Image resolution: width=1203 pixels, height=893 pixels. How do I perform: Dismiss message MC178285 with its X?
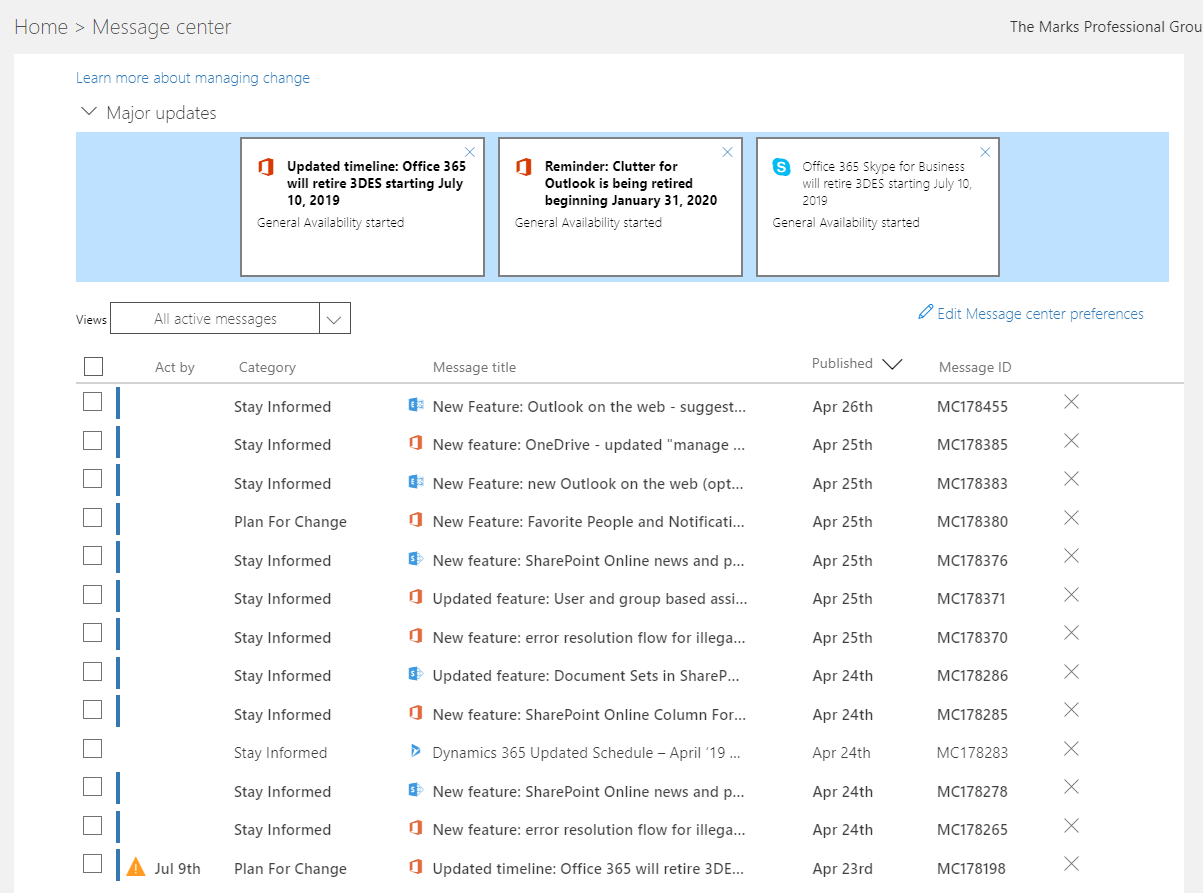1071,710
